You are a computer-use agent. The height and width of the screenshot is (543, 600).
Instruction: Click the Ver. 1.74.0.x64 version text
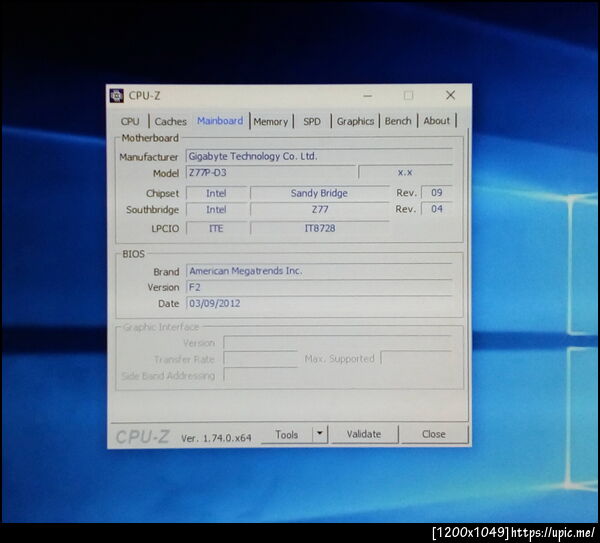click(x=216, y=438)
